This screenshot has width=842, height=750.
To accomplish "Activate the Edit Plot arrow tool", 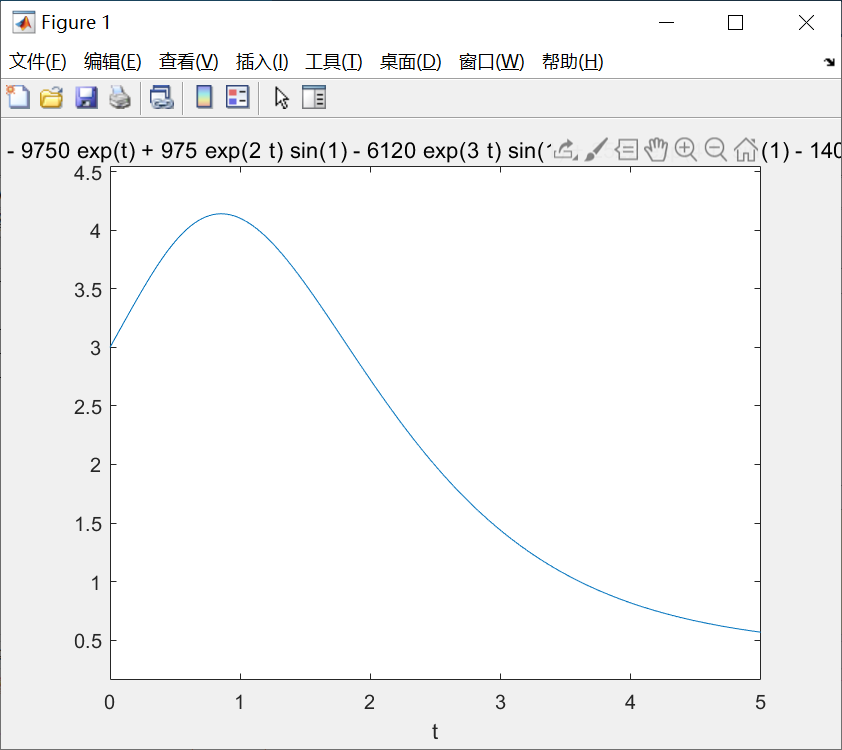I will [281, 98].
